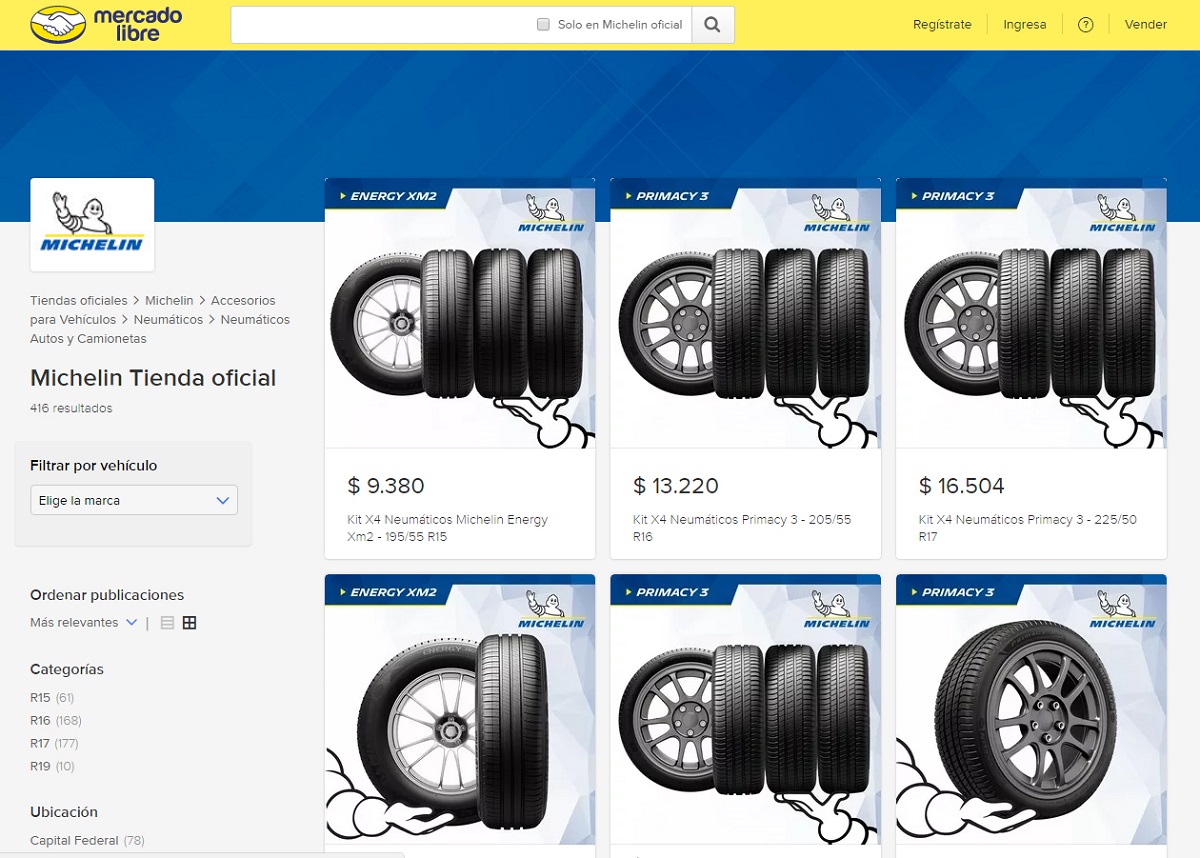Viewport: 1200px width, 858px height.
Task: Filter by R17 category
Action: tap(40, 743)
